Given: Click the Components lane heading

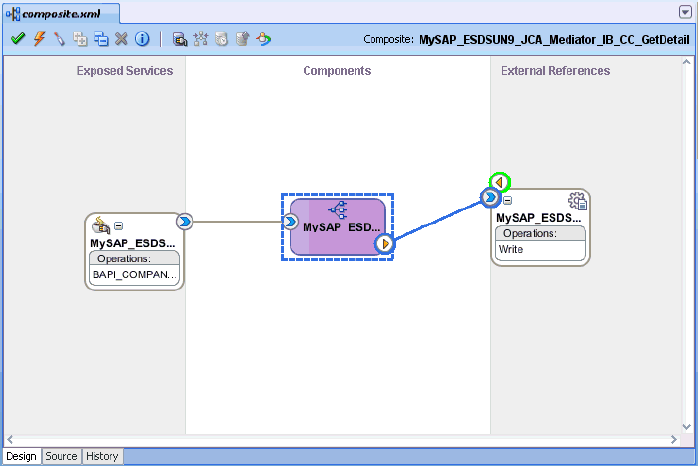Looking at the screenshot, I should [x=337, y=71].
